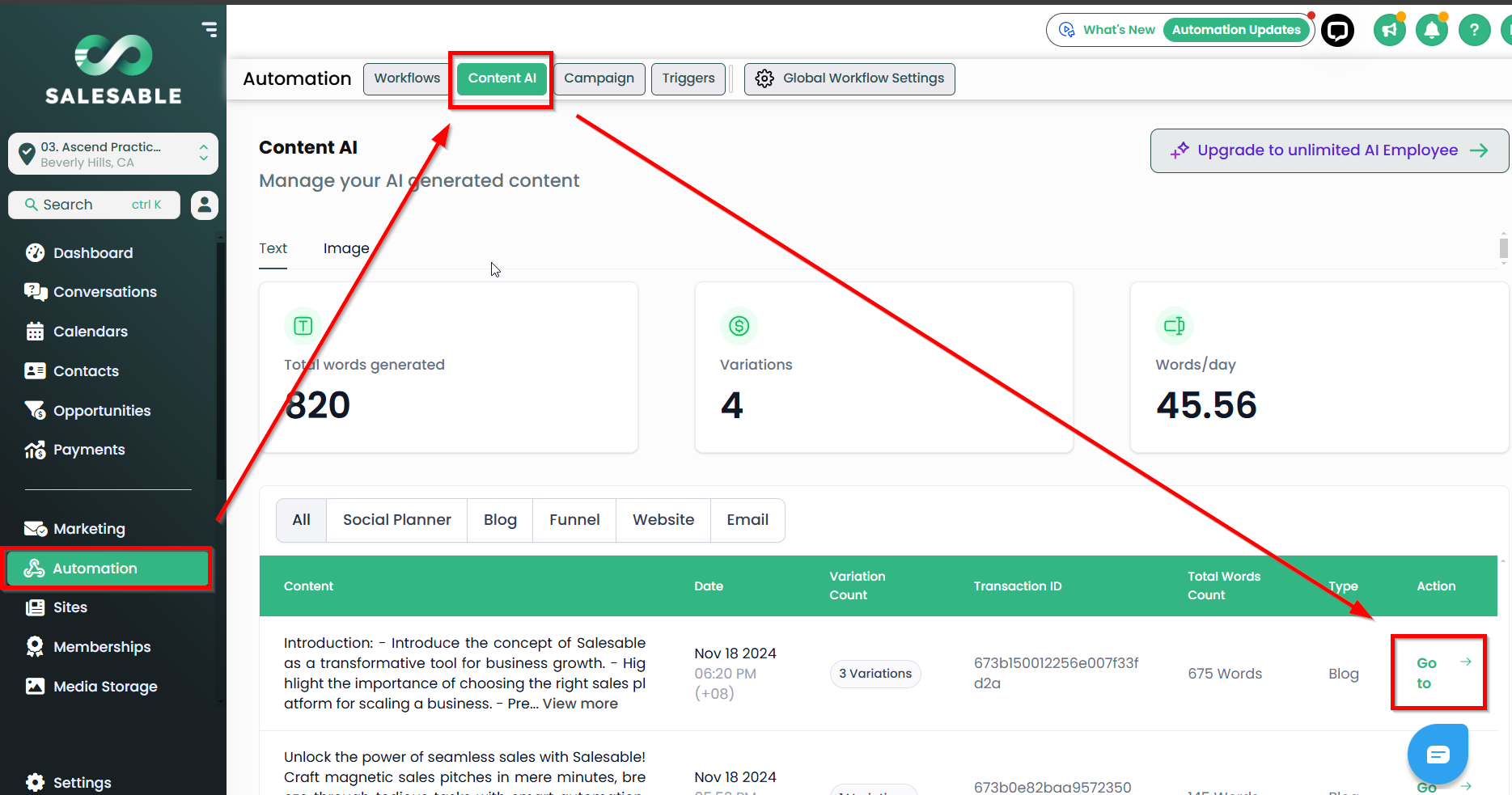Collapse the sidebar using the menu icon
This screenshot has width=1512, height=795.
210,30
